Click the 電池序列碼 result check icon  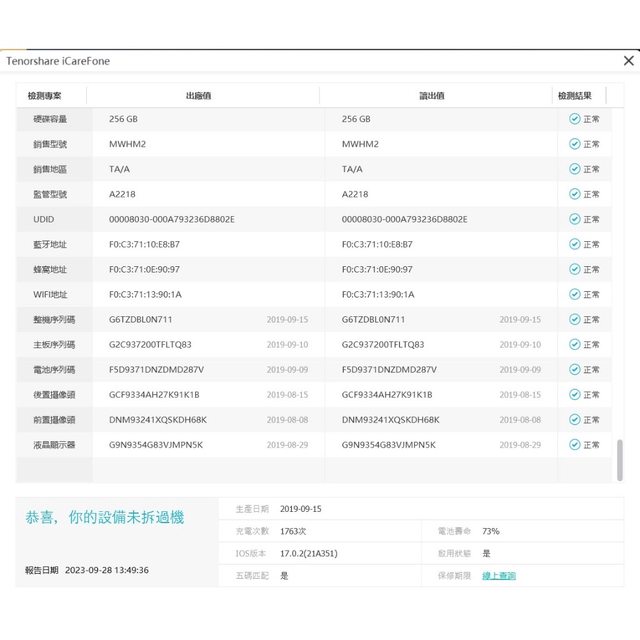[x=574, y=369]
